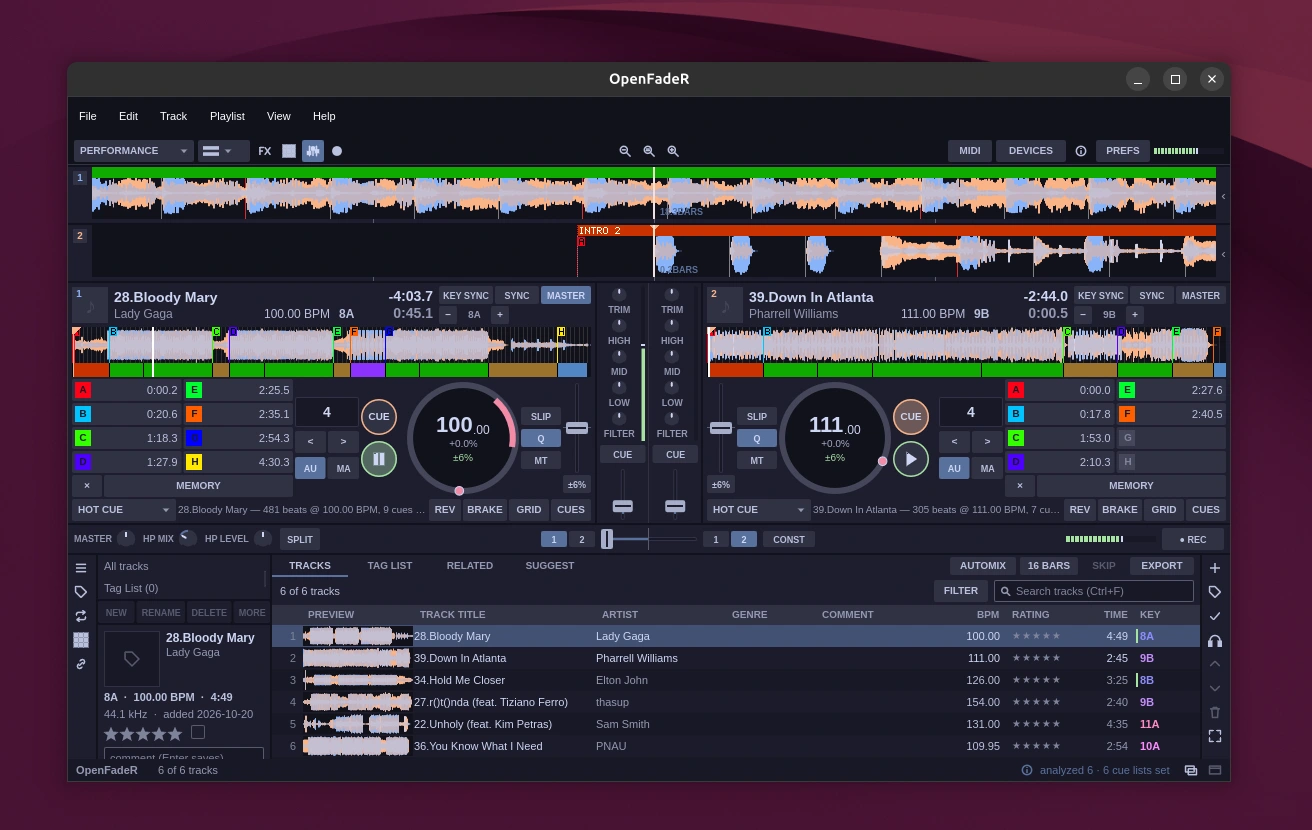Open deck 1 HOT CUE mode dropdown
The image size is (1312, 830).
pyautogui.click(x=124, y=510)
